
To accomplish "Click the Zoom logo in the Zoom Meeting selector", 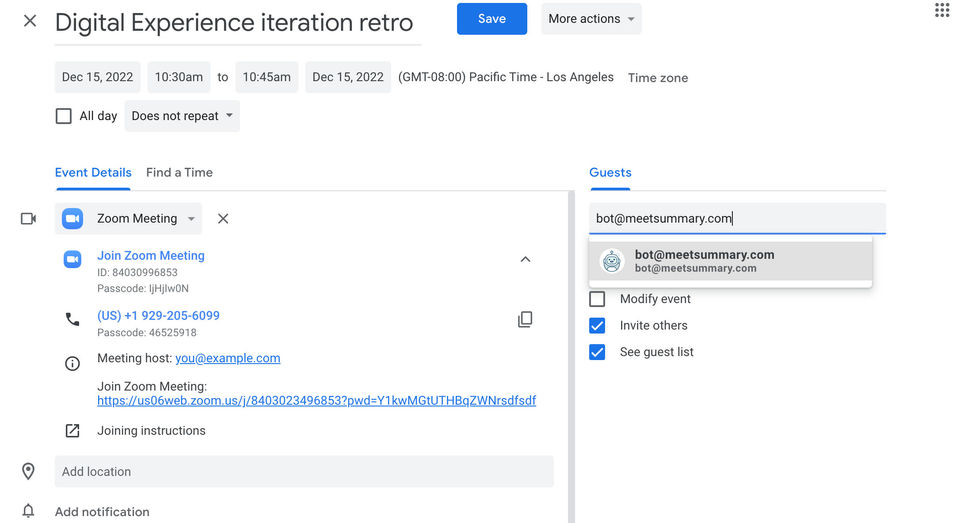I will click(72, 219).
